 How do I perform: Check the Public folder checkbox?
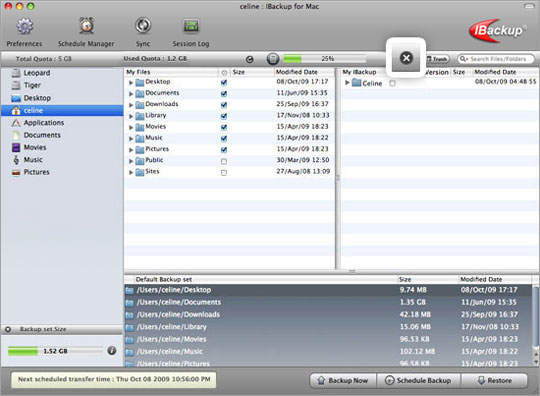[x=224, y=161]
